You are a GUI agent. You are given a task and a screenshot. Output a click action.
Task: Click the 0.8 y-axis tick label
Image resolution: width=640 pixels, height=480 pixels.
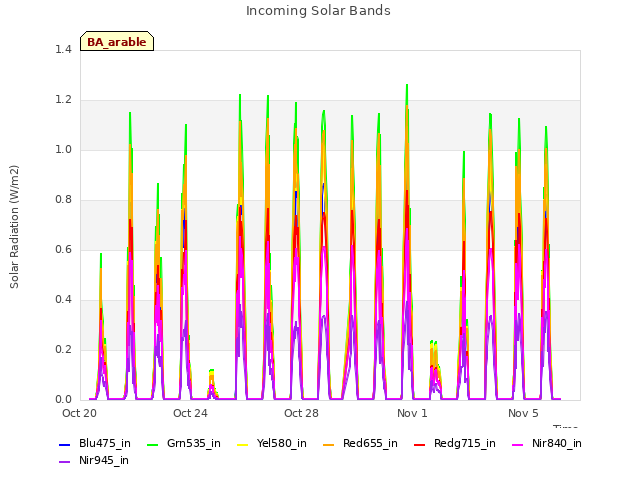[x=63, y=200]
